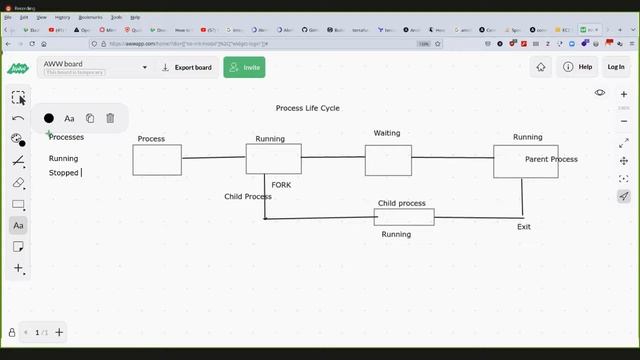Click the green Invite button
The width and height of the screenshot is (640, 360).
(244, 67)
